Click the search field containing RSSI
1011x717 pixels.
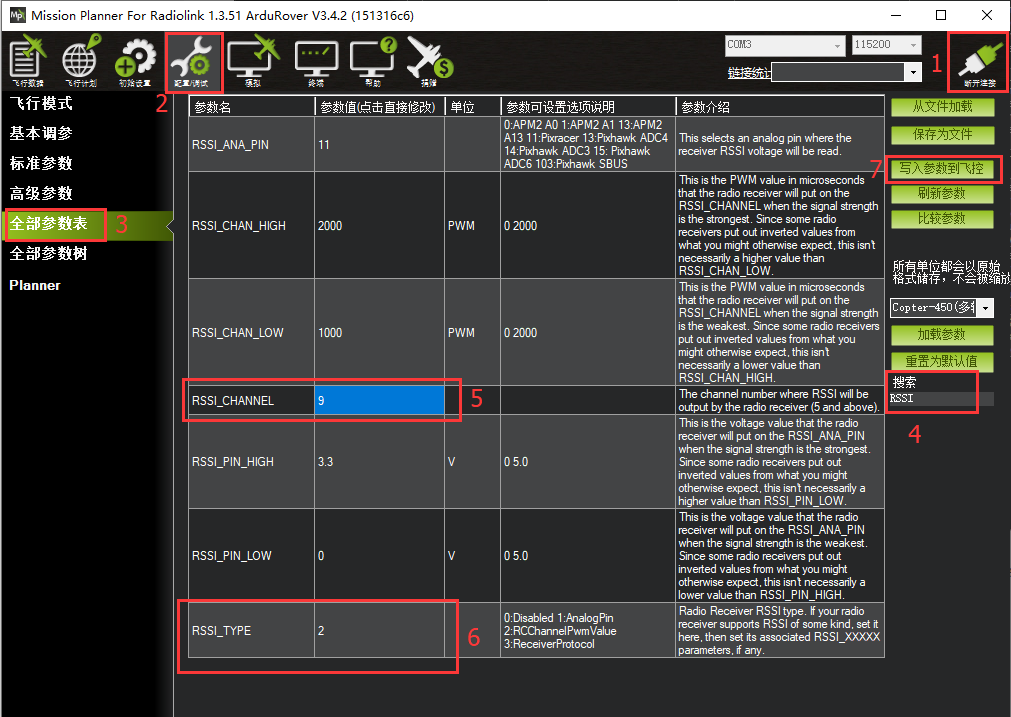point(940,398)
